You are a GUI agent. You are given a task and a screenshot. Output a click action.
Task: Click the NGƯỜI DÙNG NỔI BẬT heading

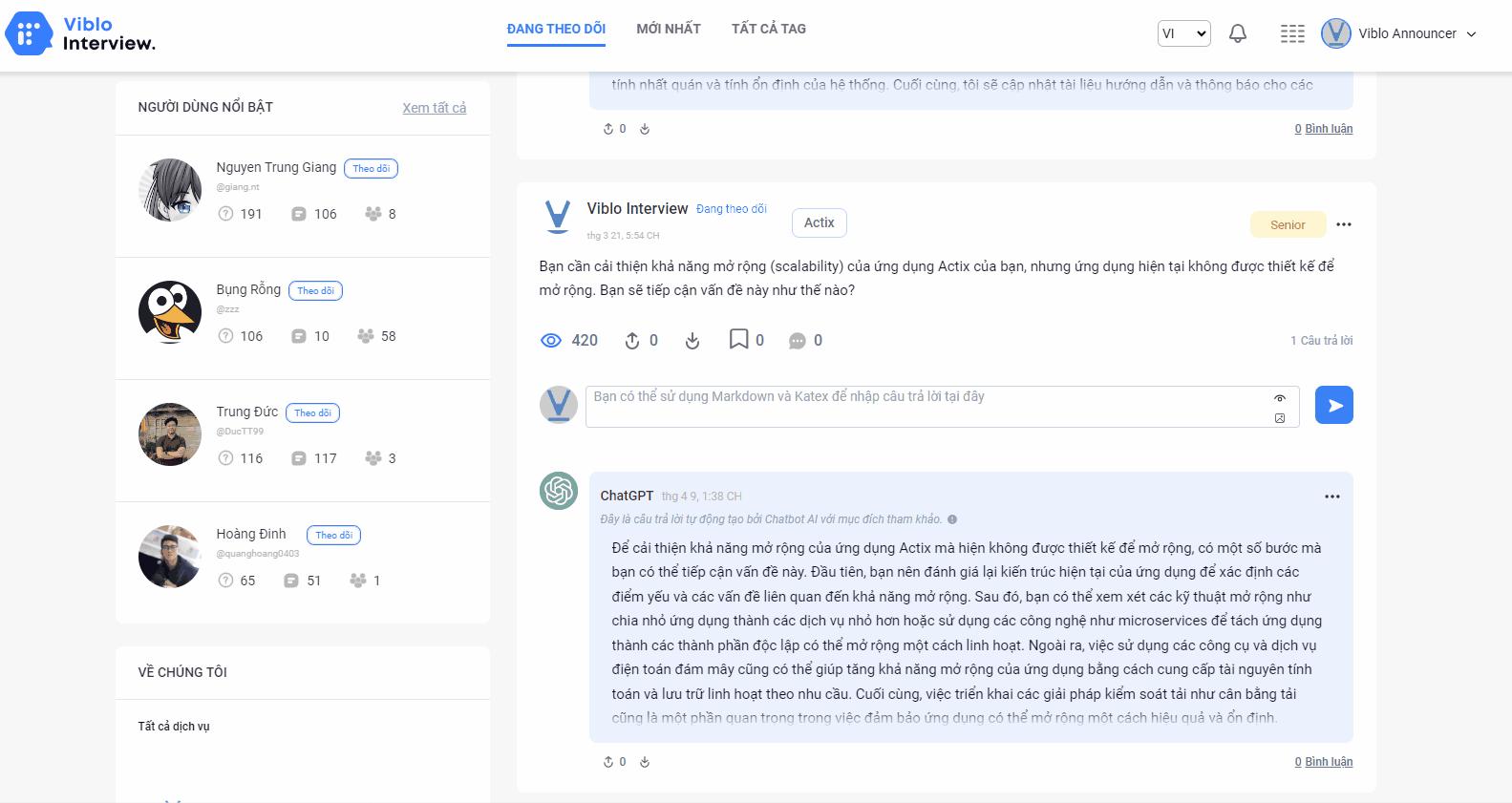coord(205,107)
